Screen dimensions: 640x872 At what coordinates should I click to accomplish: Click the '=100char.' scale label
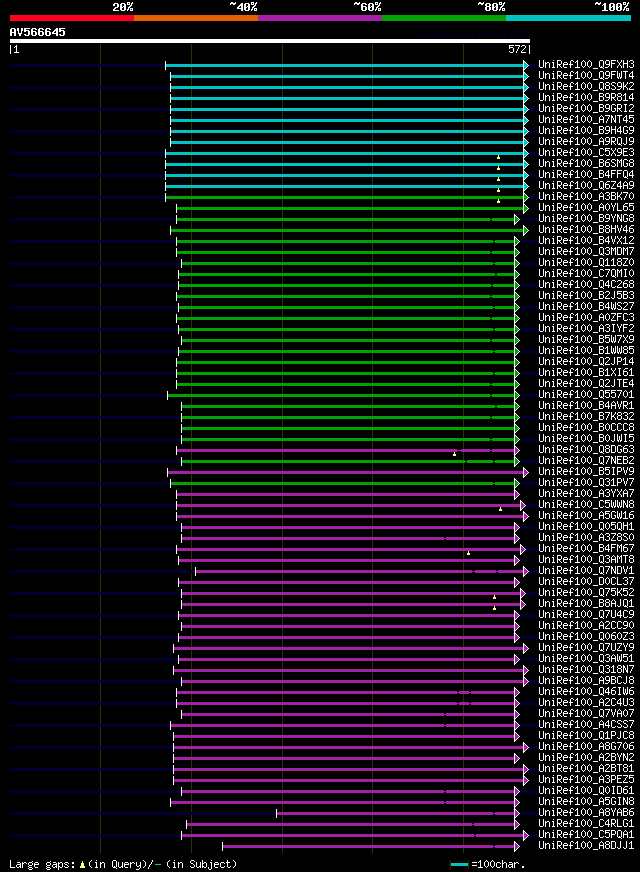click(x=498, y=864)
